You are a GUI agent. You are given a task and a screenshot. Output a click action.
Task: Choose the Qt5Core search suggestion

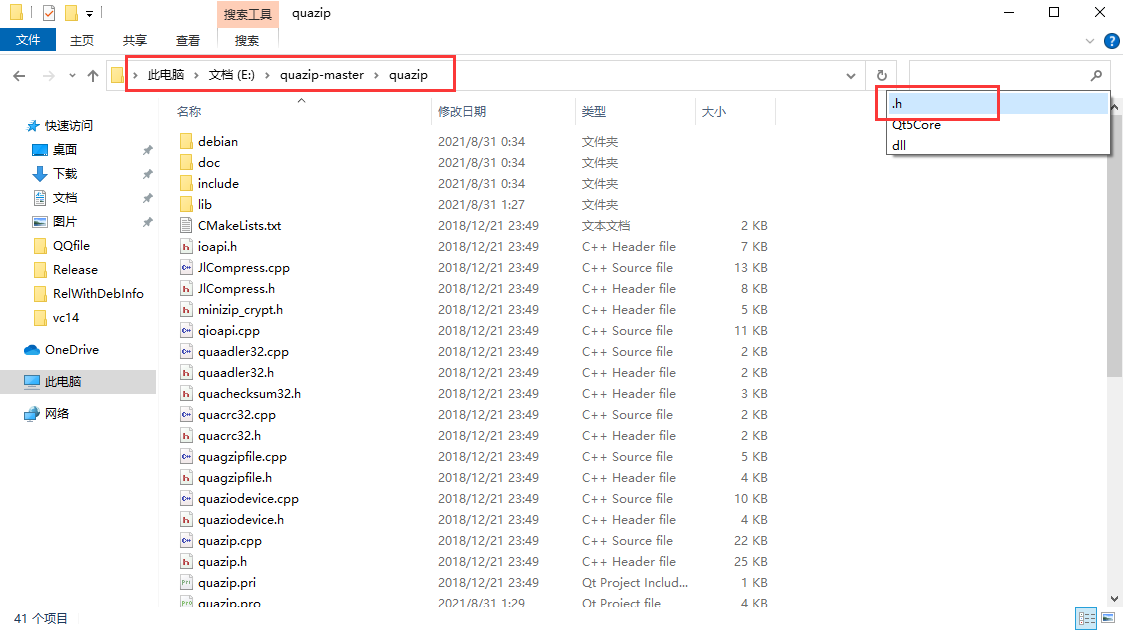tap(998, 125)
